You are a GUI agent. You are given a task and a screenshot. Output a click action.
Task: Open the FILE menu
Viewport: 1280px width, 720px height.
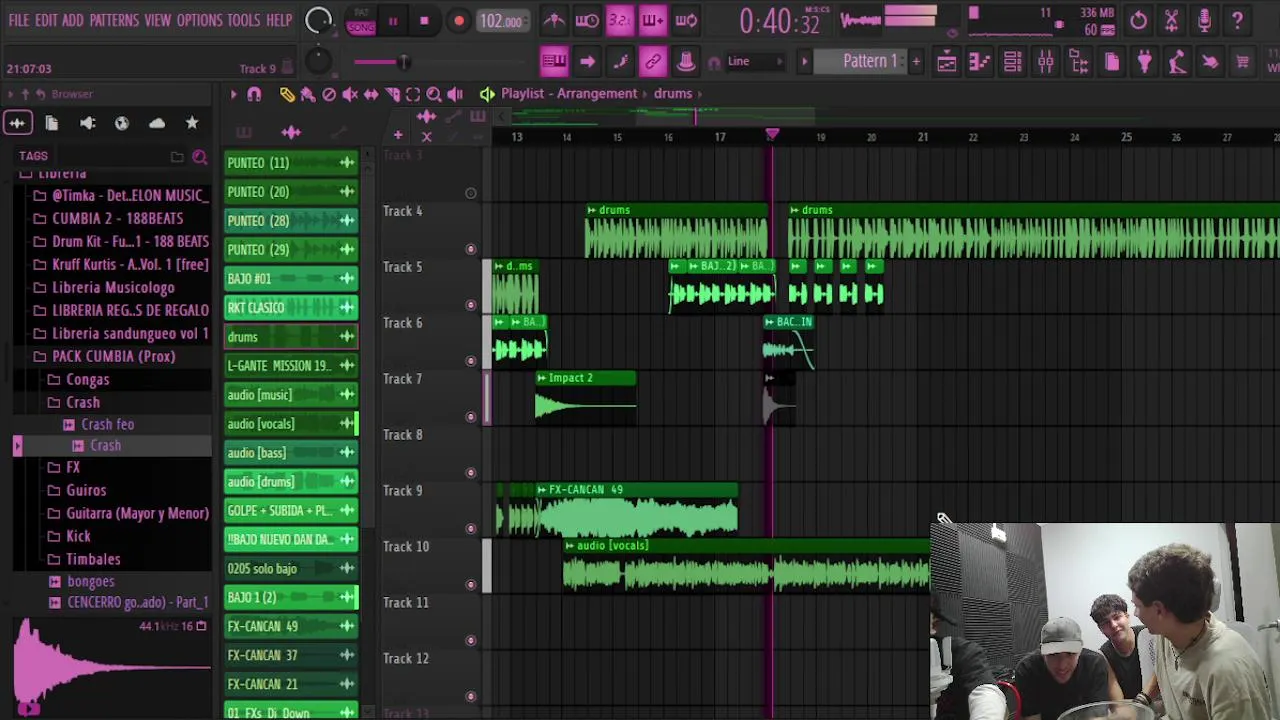18,20
